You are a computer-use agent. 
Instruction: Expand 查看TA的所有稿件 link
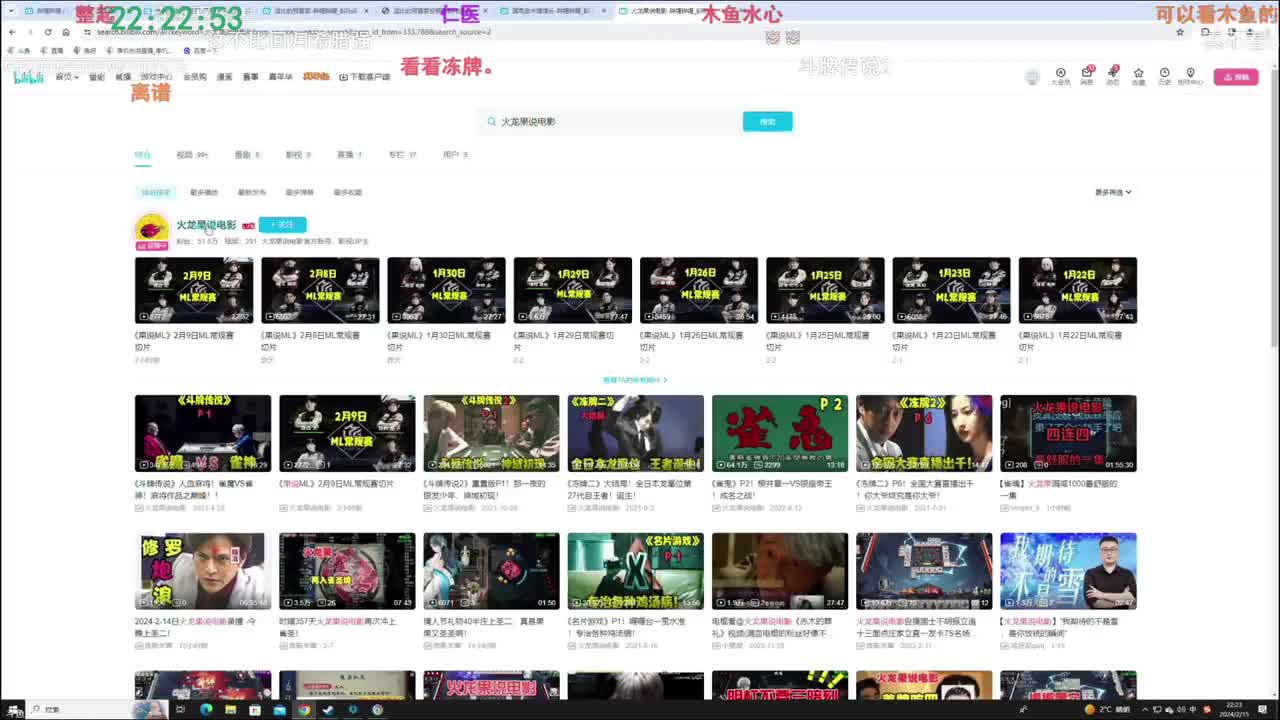point(635,380)
